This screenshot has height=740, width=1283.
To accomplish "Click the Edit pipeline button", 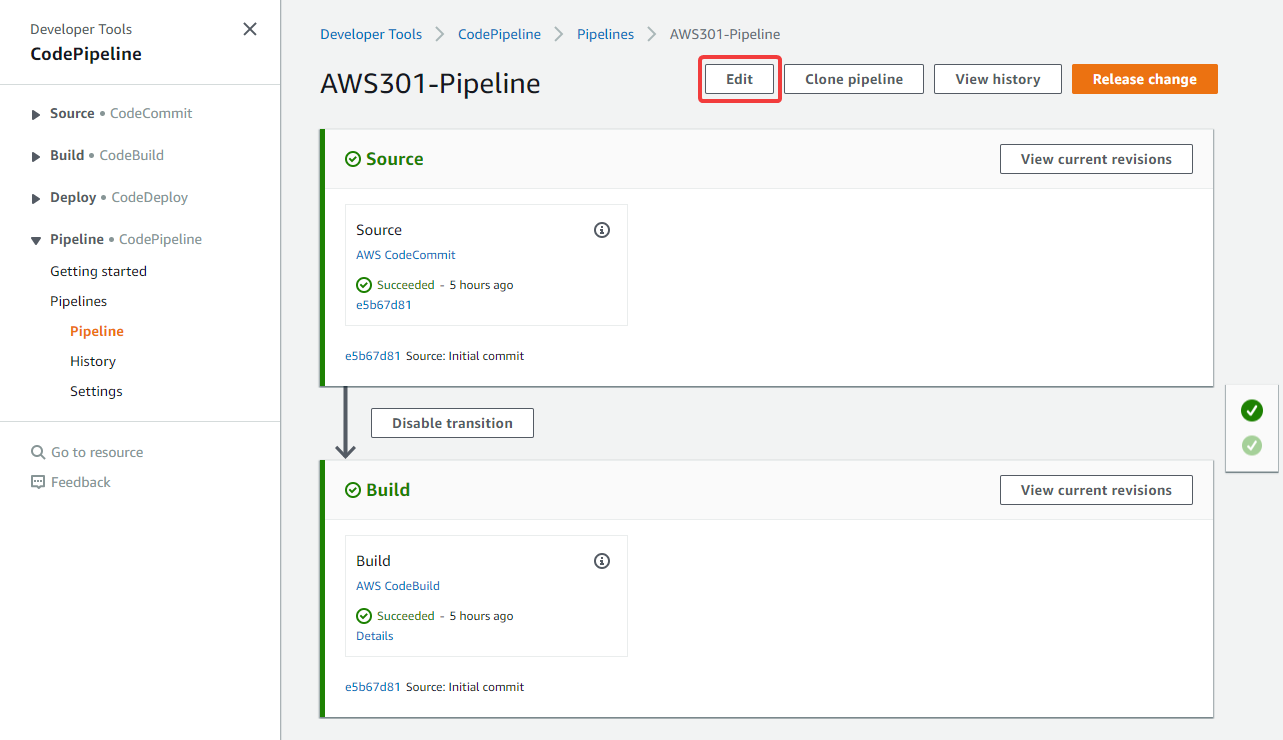I will [739, 79].
